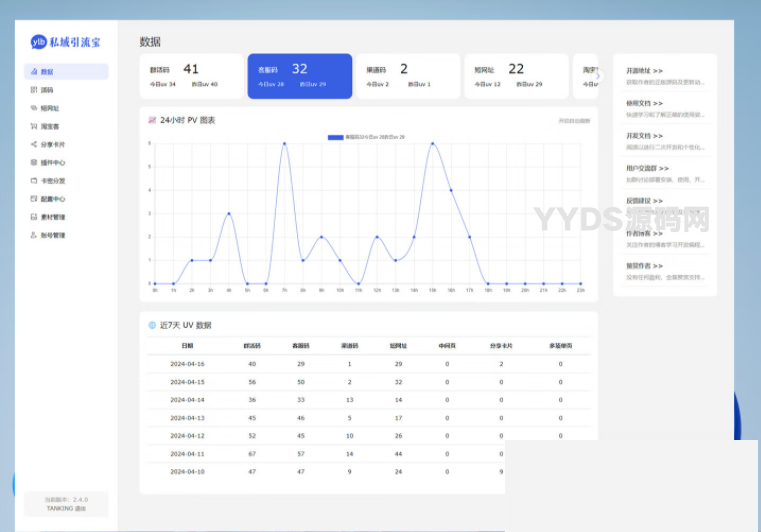Click the 卡密分发 card icon
This screenshot has height=532, width=761.
(x=34, y=181)
